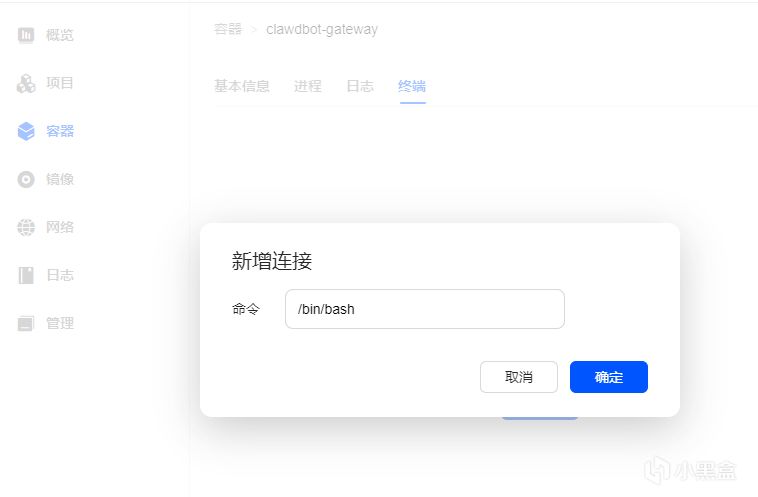758x497 pixels.
Task: Focus the 命令 input with /bin/bash
Action: coord(425,309)
